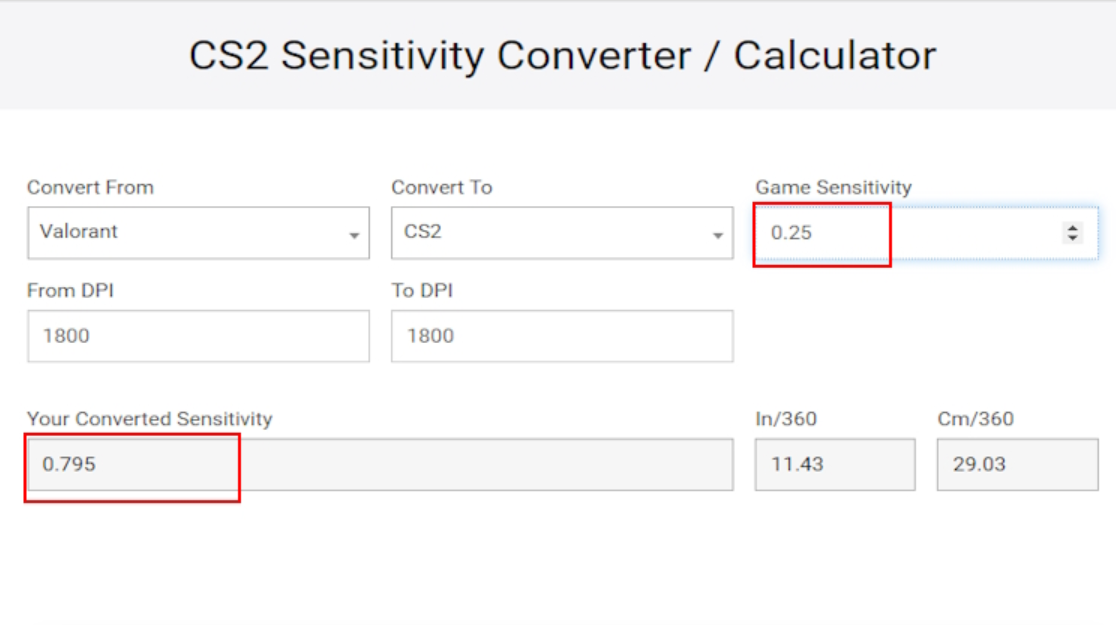Increase Game Sensitivity with the up arrow
This screenshot has width=1116, height=625.
(1073, 228)
